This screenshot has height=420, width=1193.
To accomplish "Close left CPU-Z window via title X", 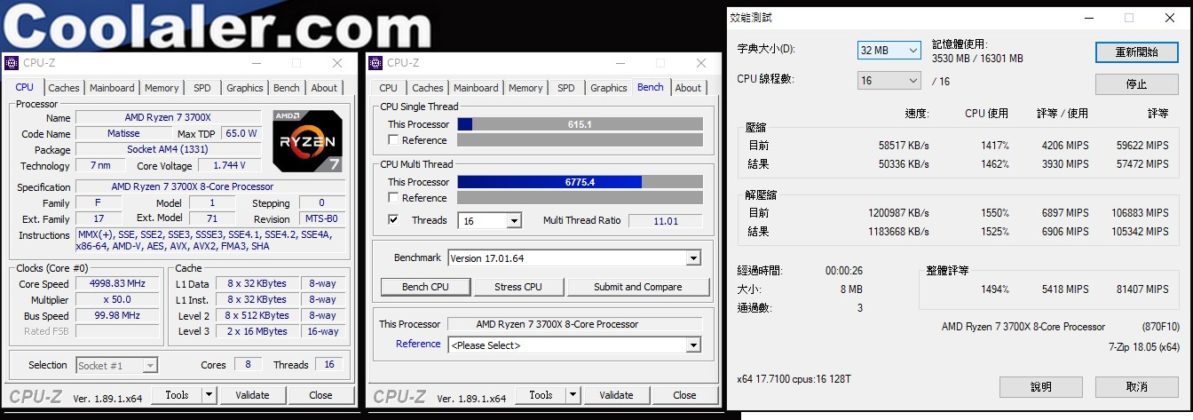I will pyautogui.click(x=337, y=62).
